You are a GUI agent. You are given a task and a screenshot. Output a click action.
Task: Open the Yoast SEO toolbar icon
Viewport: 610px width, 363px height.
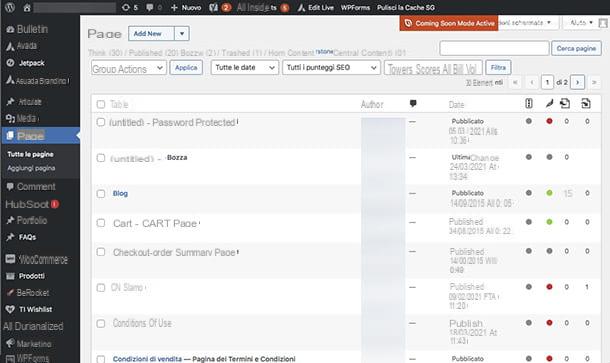[213, 7]
